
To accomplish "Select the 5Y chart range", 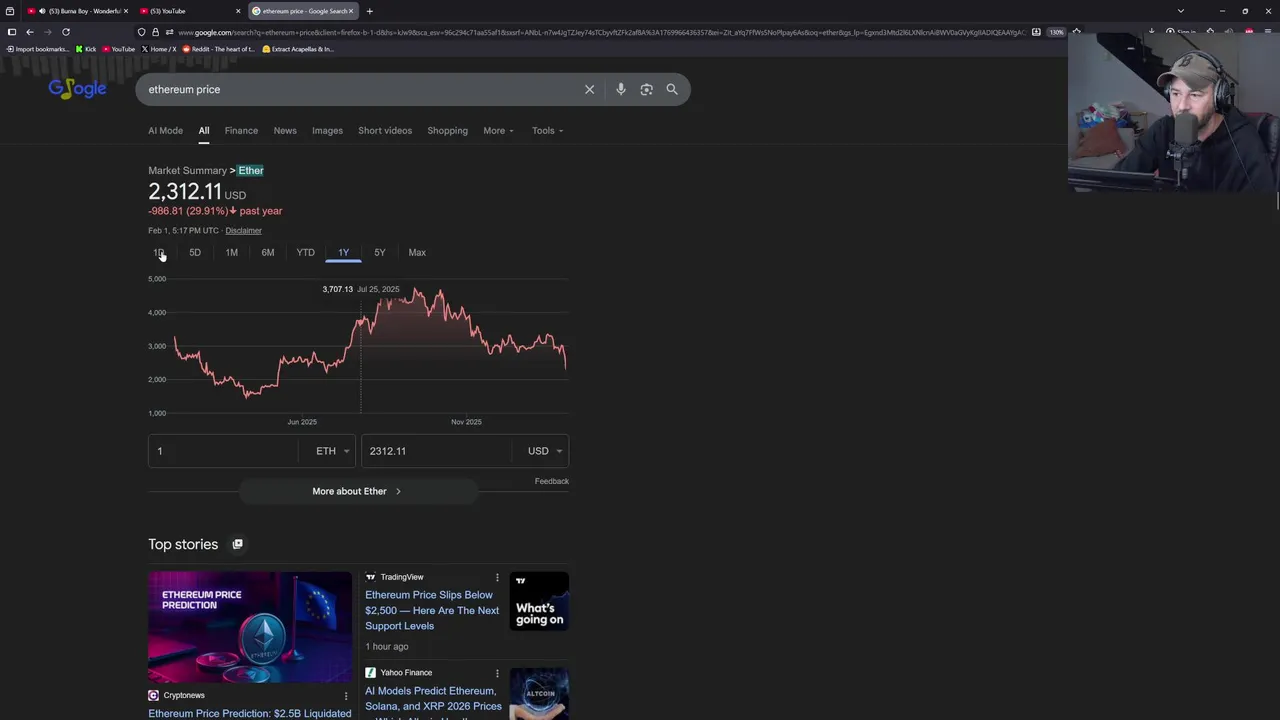I will (380, 252).
